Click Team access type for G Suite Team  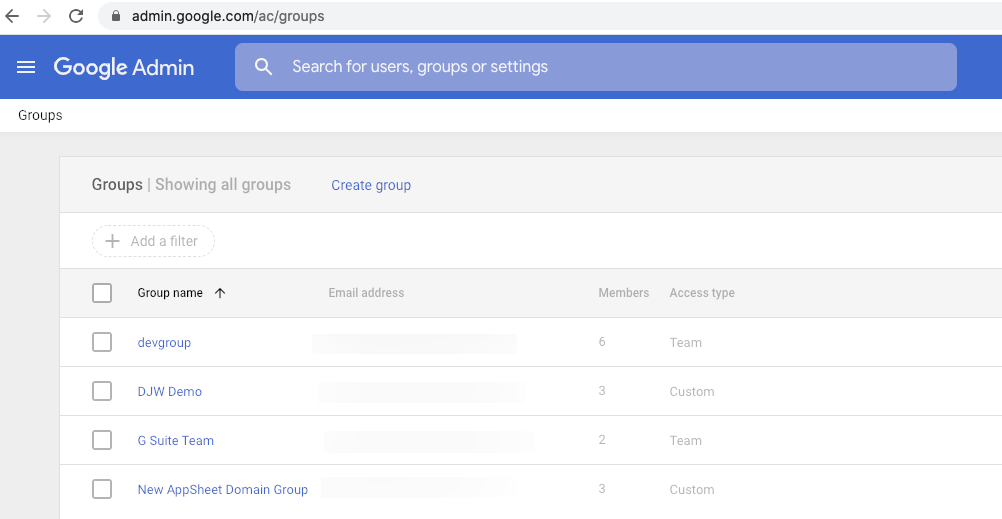click(686, 440)
